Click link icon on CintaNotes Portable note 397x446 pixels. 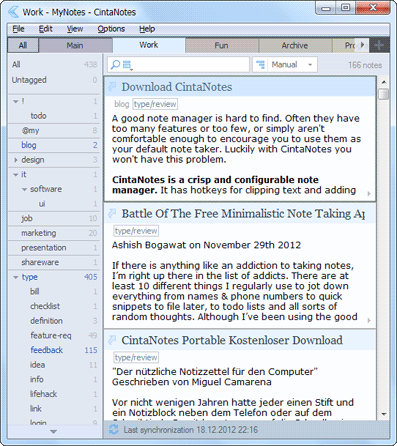112,340
